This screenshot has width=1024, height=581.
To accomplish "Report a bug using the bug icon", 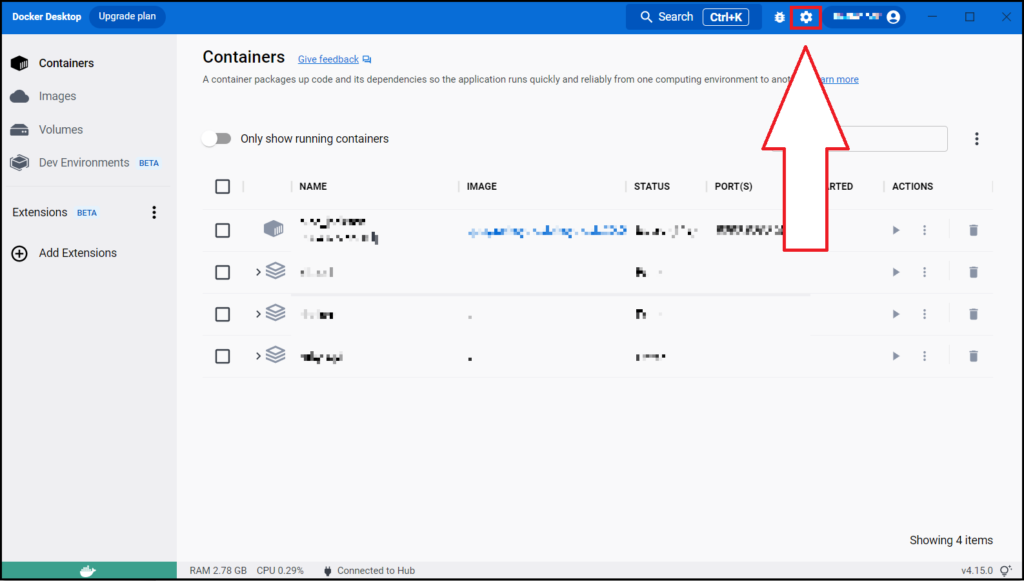I will point(779,16).
